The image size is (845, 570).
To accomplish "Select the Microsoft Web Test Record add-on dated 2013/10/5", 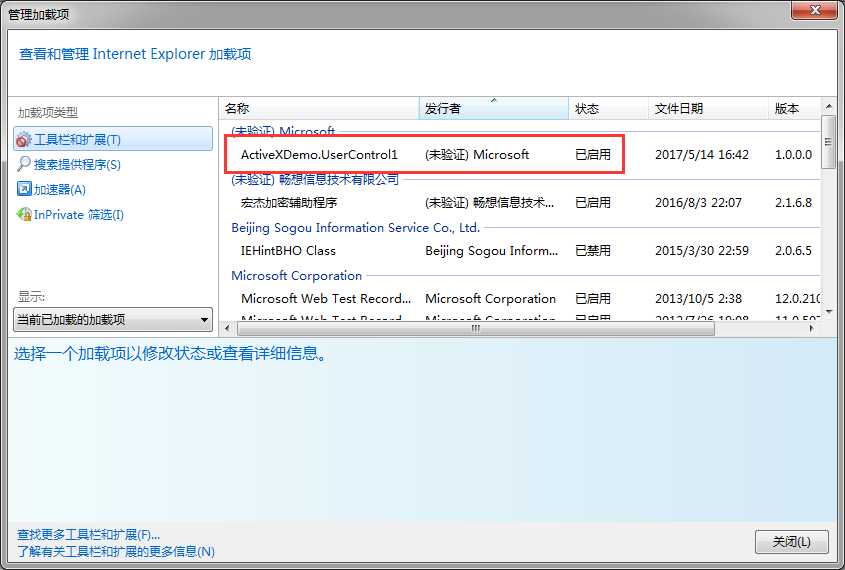I will [520, 298].
